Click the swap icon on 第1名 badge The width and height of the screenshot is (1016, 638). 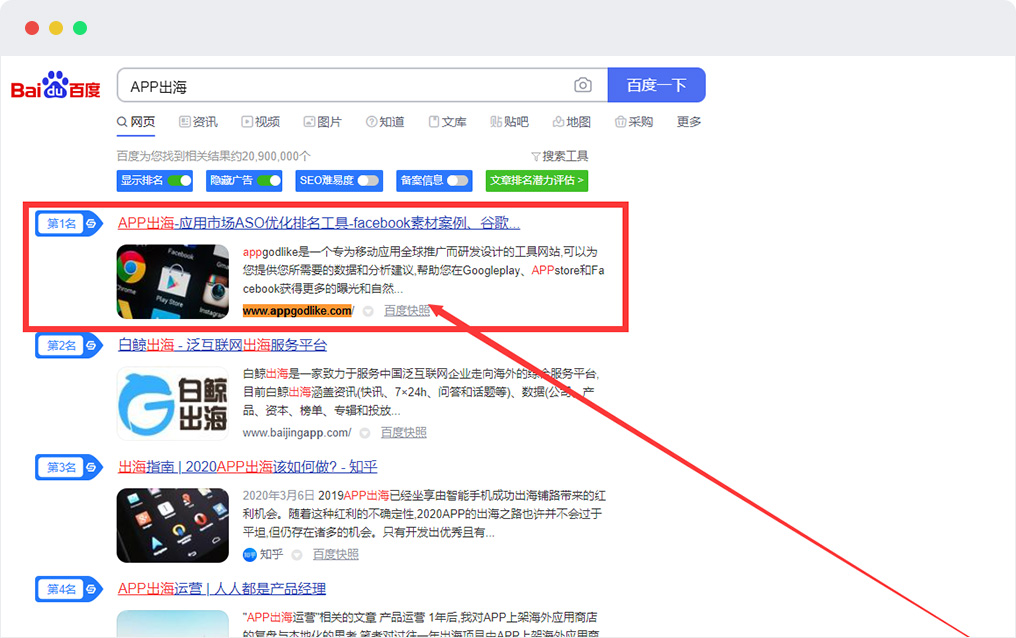pos(91,223)
